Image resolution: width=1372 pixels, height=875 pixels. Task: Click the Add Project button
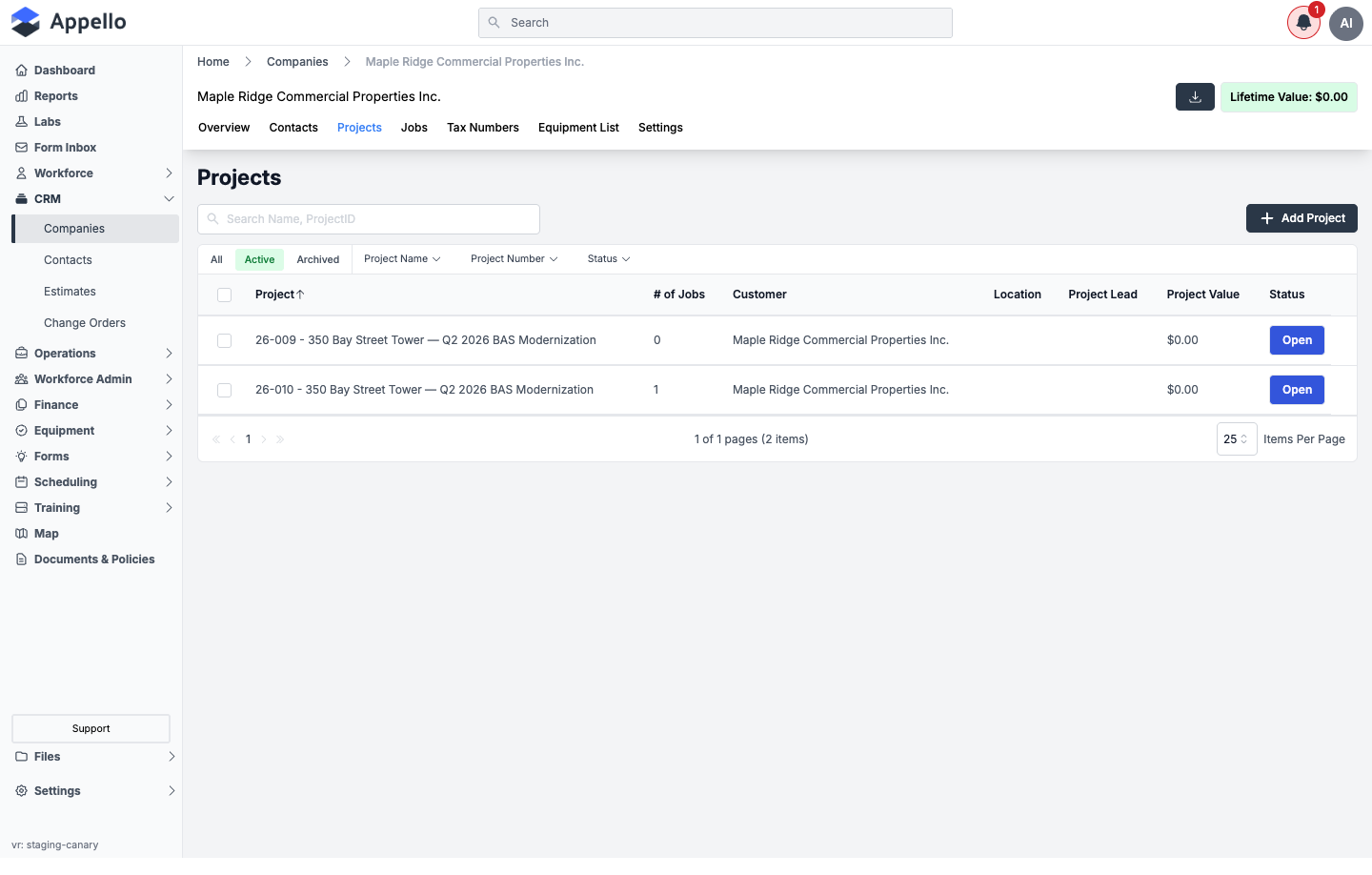coord(1301,218)
